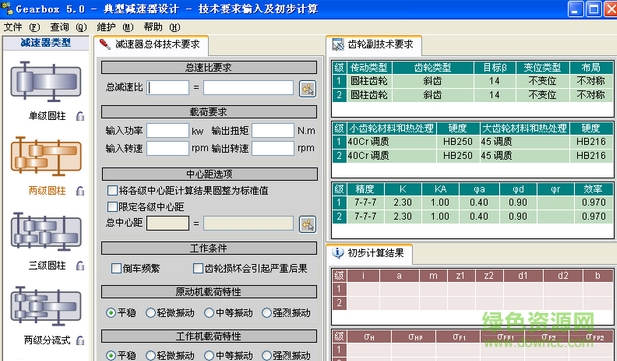Click row 1 φd cell 0.90

click(518, 203)
